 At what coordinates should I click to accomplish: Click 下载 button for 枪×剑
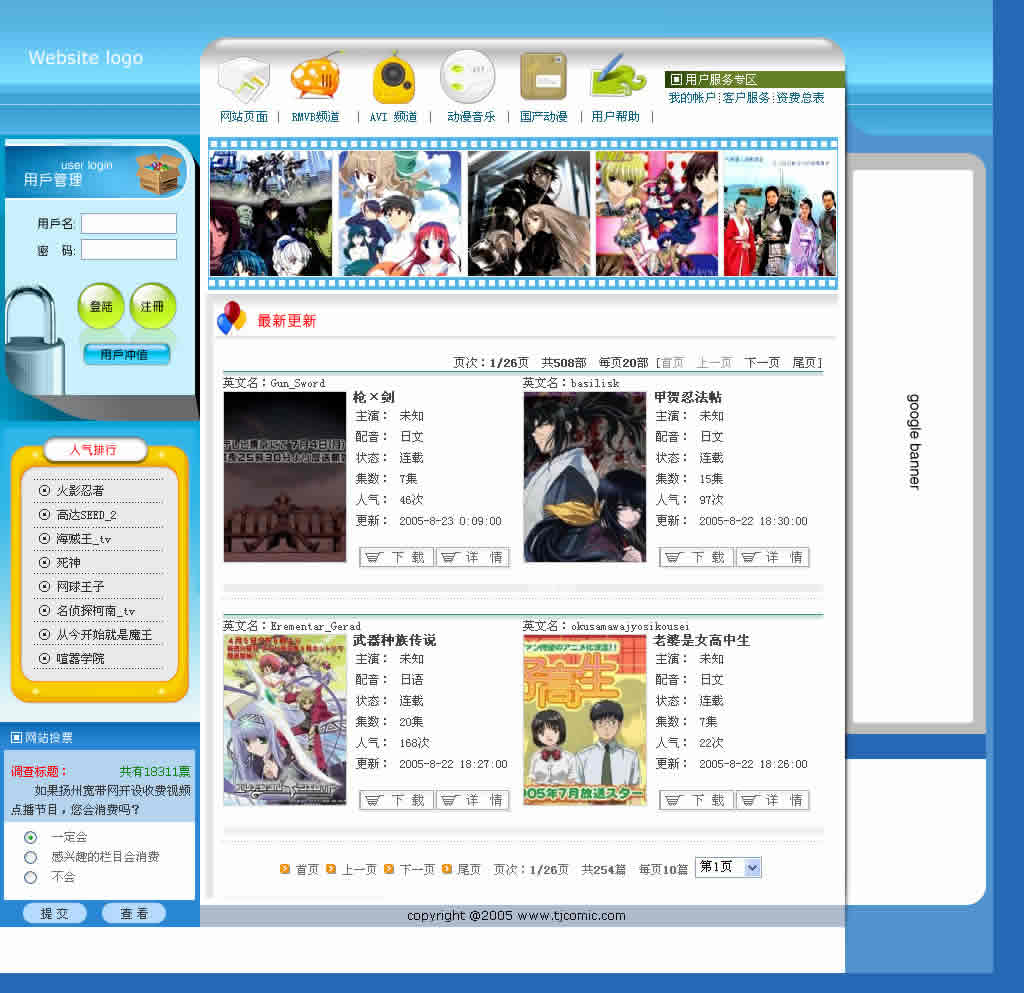pos(397,557)
